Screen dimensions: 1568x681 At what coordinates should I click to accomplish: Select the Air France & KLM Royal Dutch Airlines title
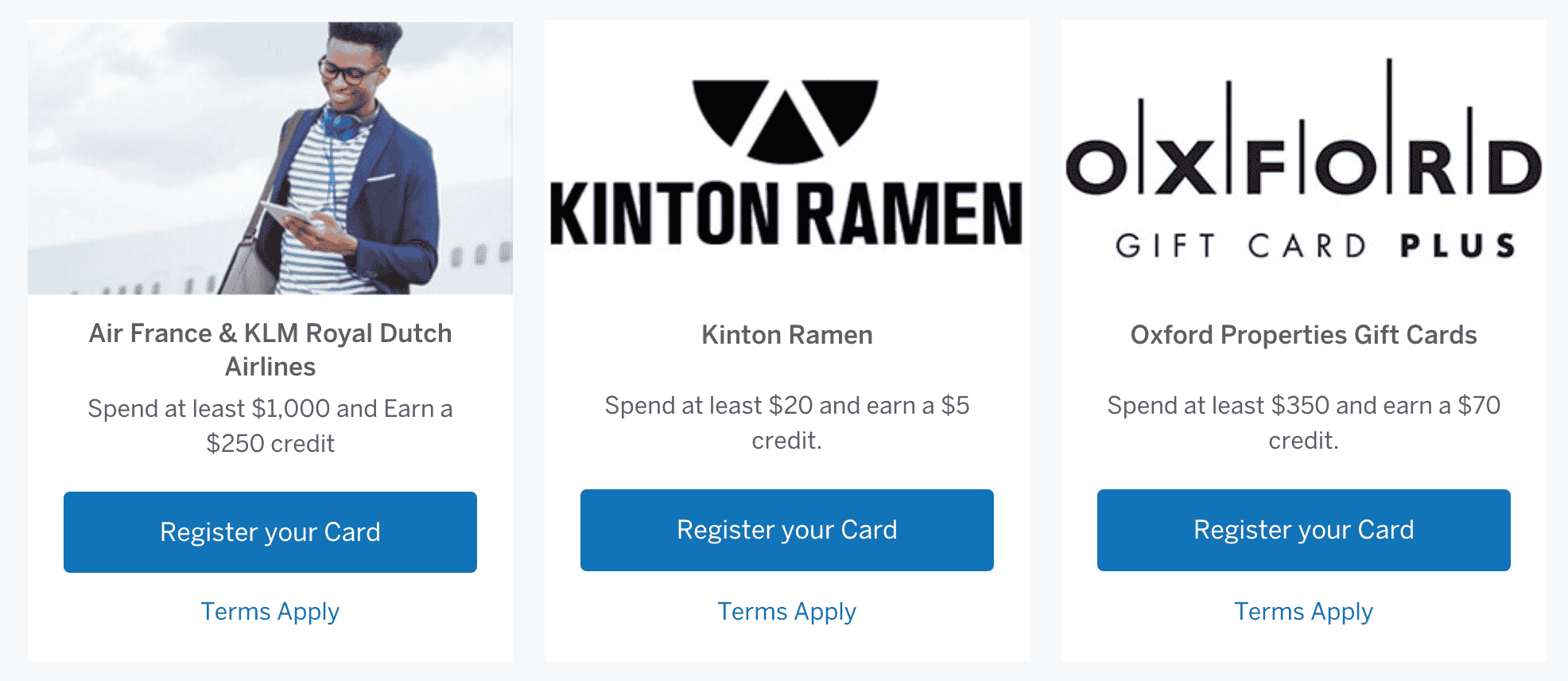tap(270, 349)
